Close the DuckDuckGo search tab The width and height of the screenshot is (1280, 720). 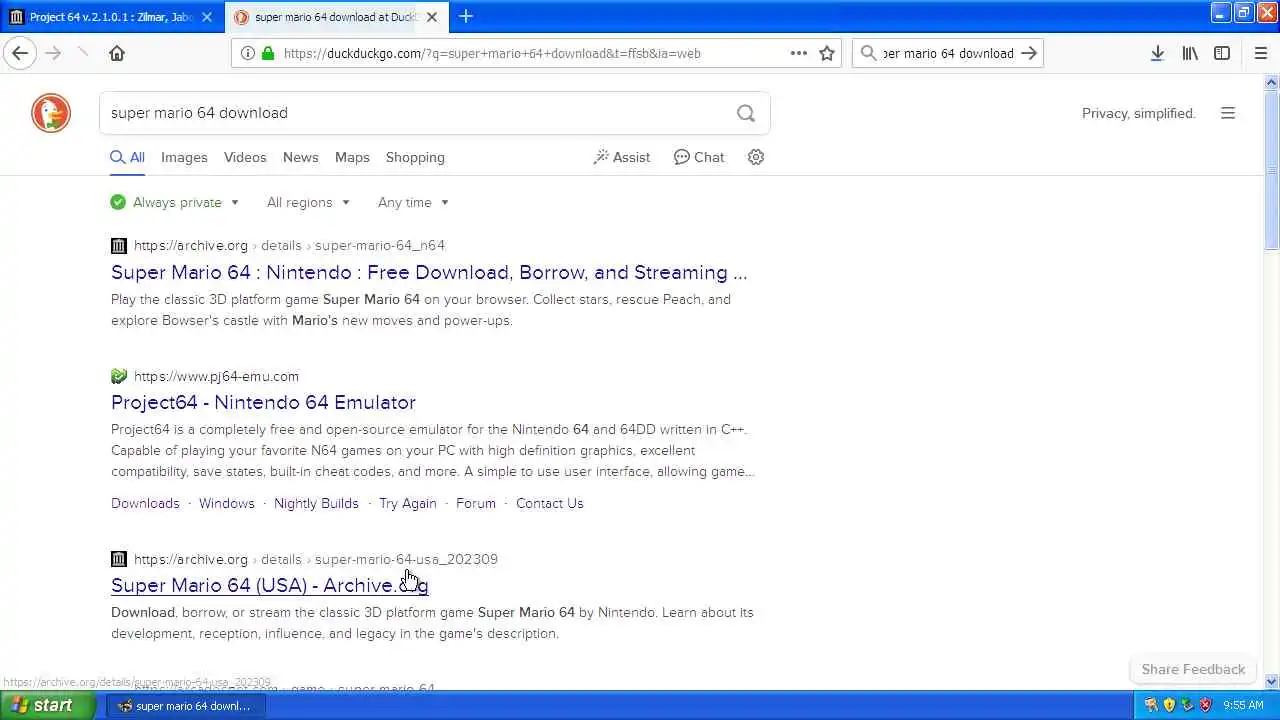[x=432, y=17]
